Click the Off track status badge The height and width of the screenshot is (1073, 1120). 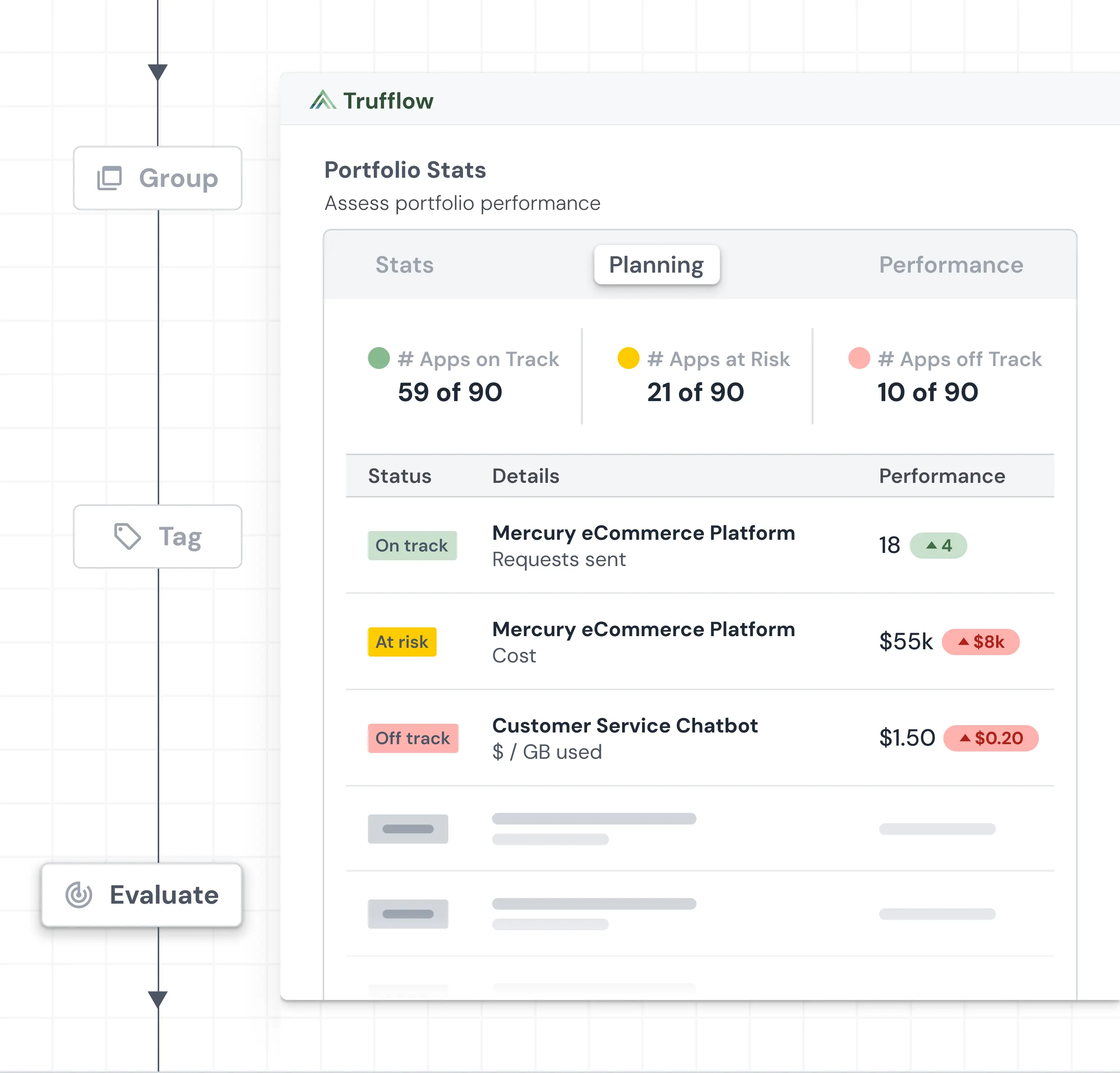pos(413,738)
